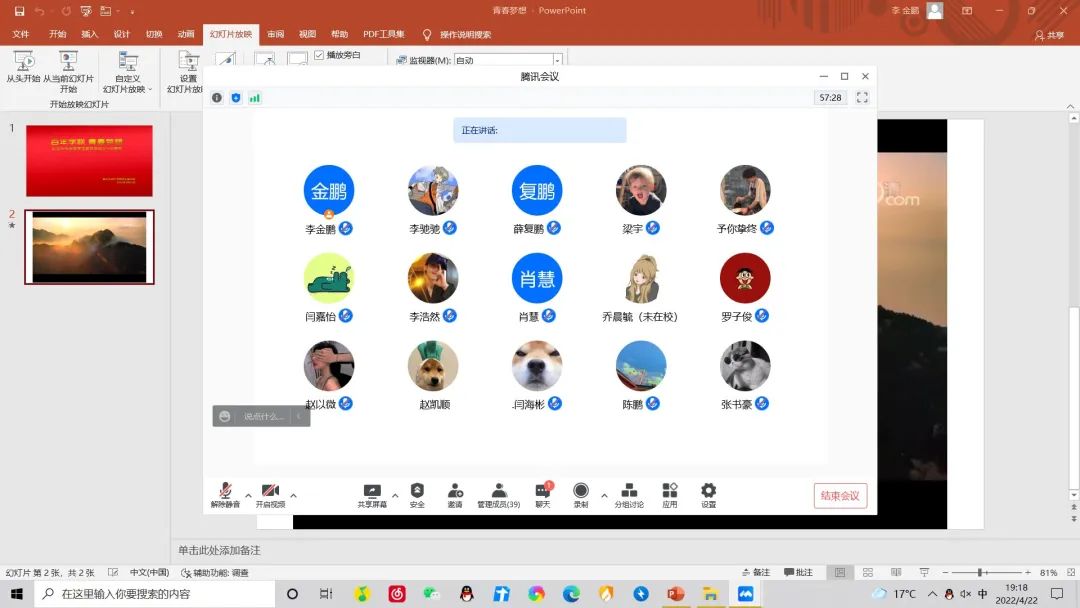Open the 安全 security icon

pyautogui.click(x=417, y=494)
